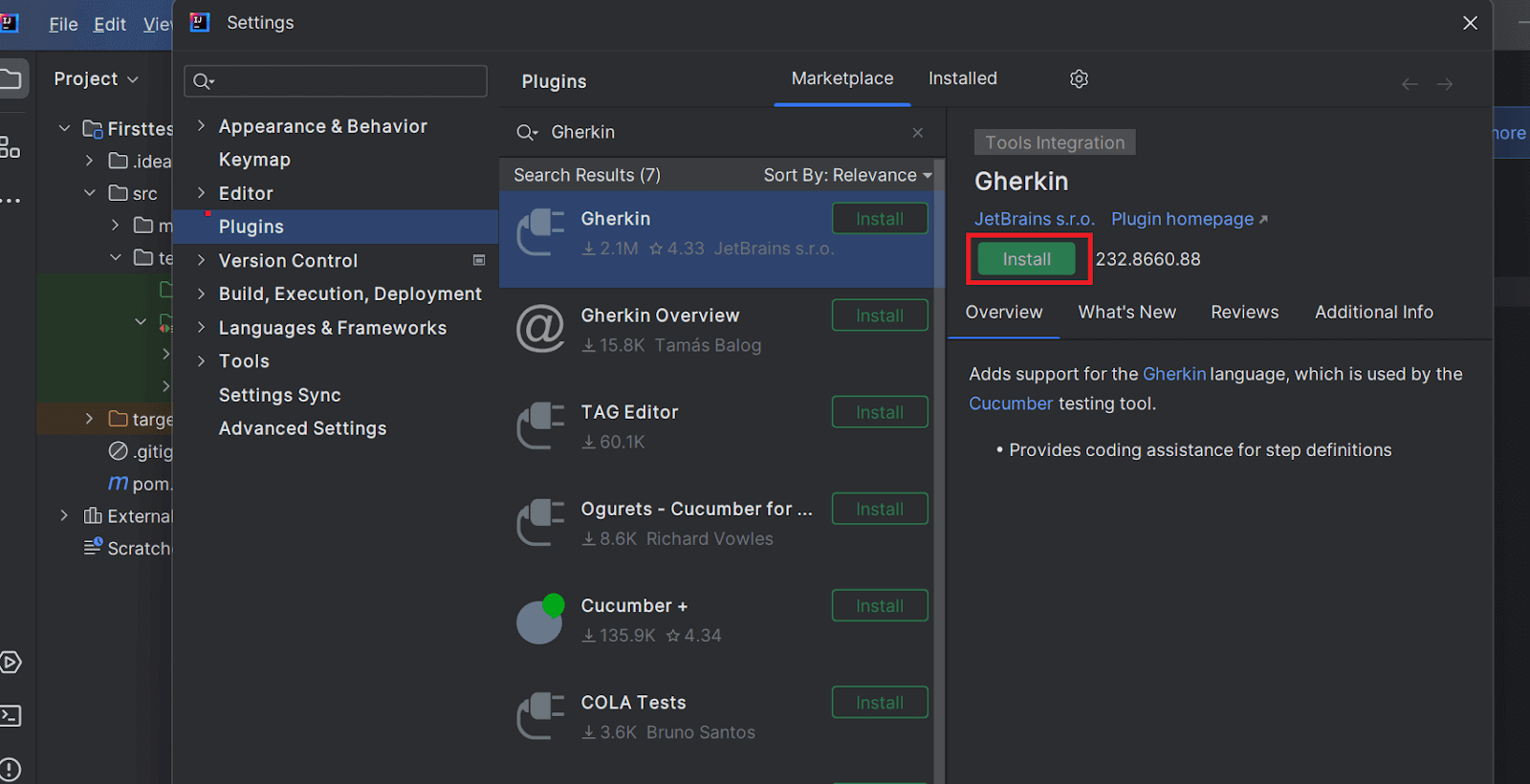Open the JetBrains s.r.o. vendor link
This screenshot has height=784, width=1530.
[x=1035, y=219]
